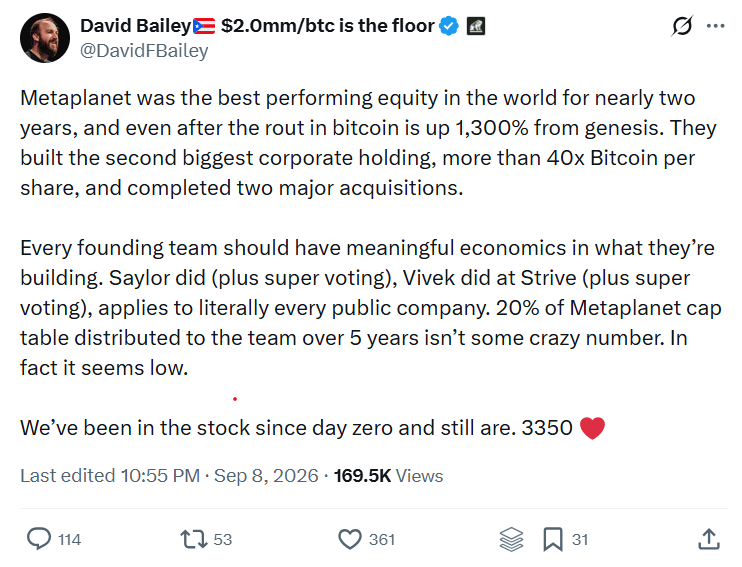The image size is (742, 567).
Task: Click the 114 replies count
Action: [70, 540]
